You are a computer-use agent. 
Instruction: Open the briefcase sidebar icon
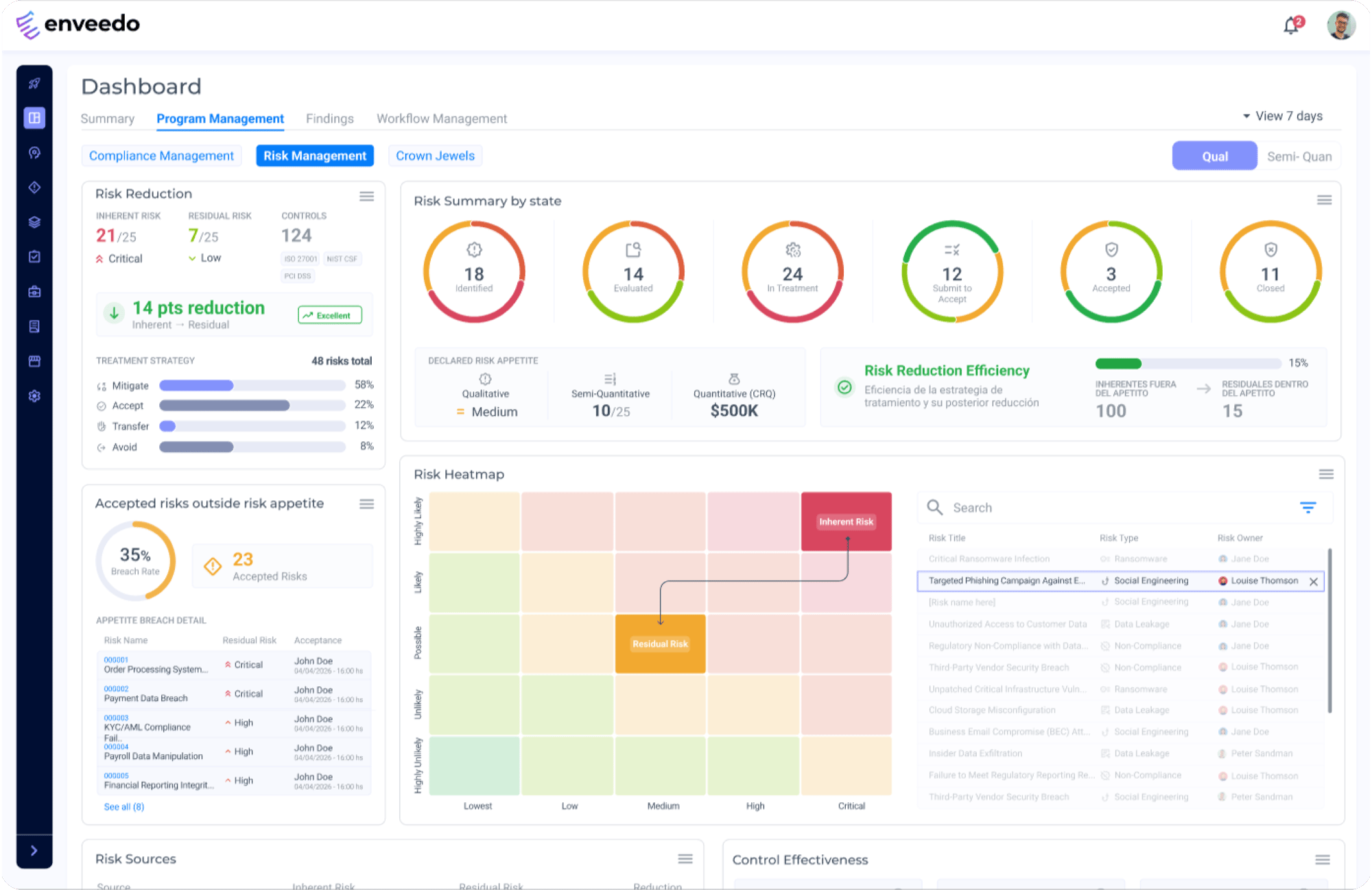click(34, 292)
